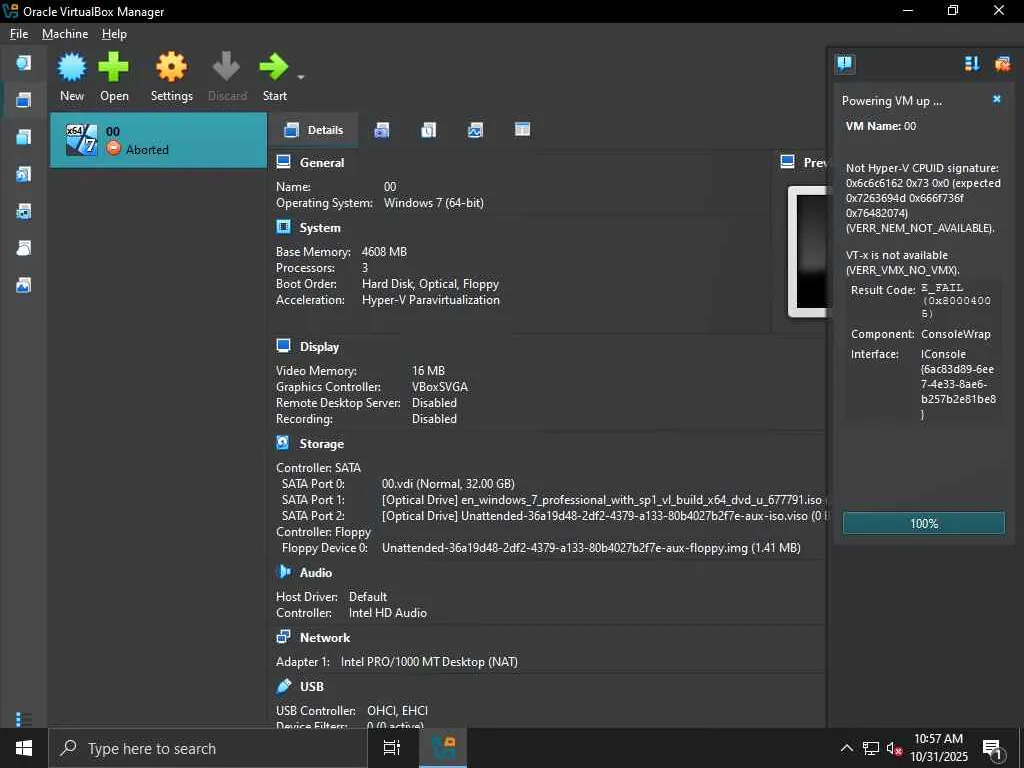Click the 00.vdi hard disk entry
This screenshot has height=768, width=1024.
point(448,484)
